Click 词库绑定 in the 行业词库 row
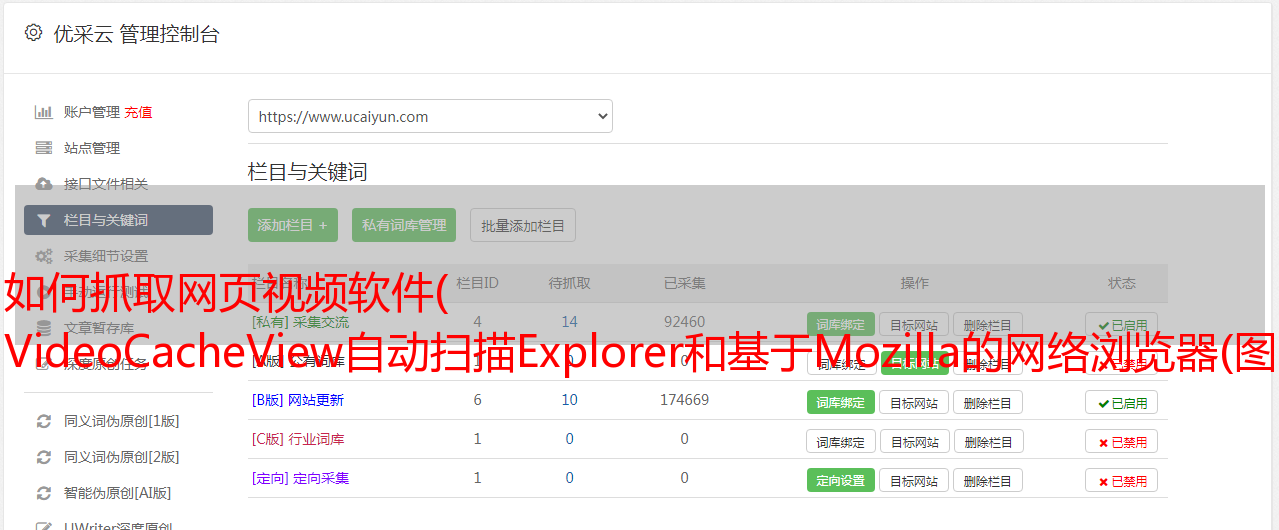The image size is (1279, 530). (841, 441)
